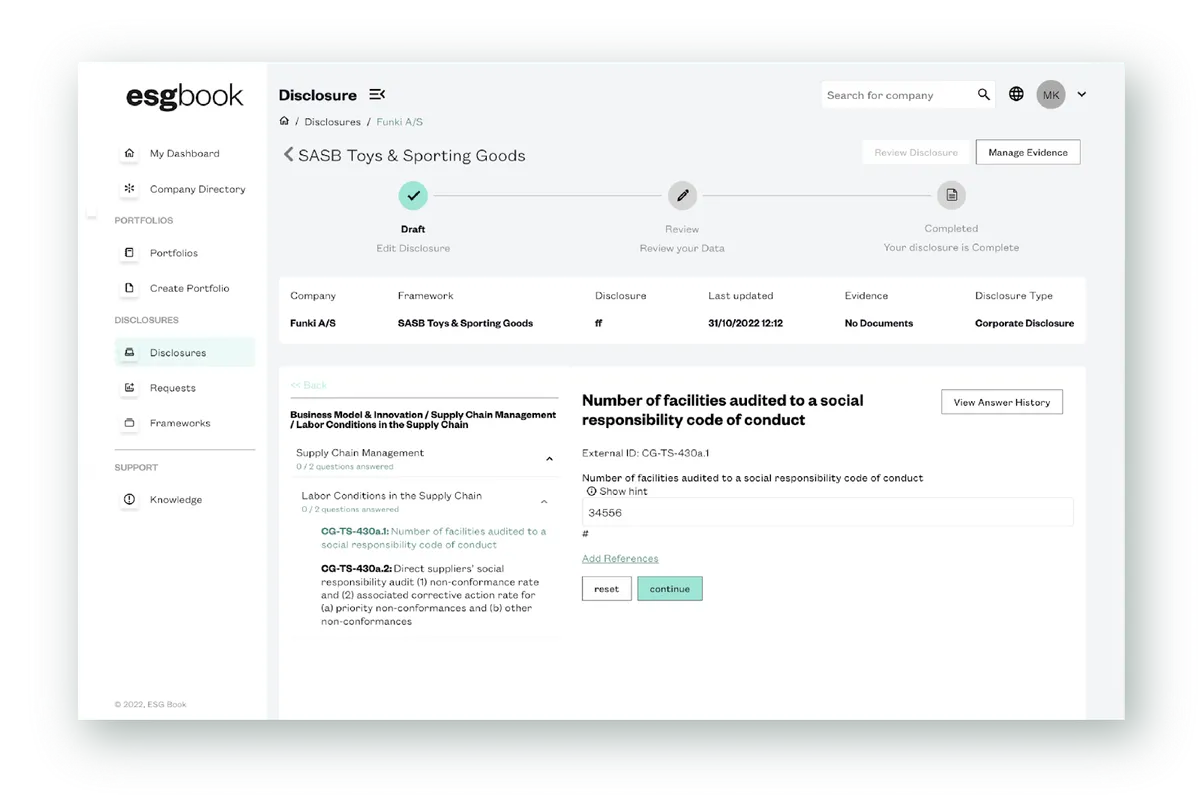1200x800 pixels.
Task: Click the Company Directory sidebar icon
Action: point(129,188)
